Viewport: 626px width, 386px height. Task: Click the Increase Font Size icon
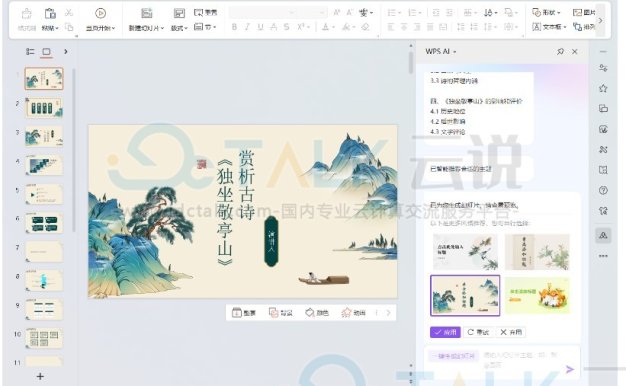[337, 13]
